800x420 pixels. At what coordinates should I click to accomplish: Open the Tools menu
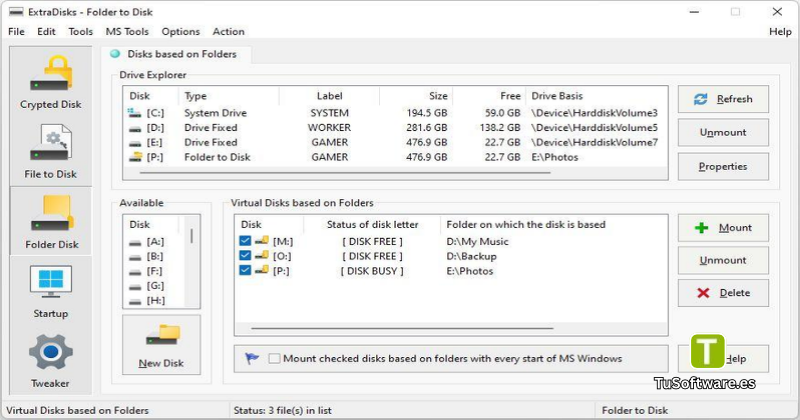pyautogui.click(x=81, y=32)
